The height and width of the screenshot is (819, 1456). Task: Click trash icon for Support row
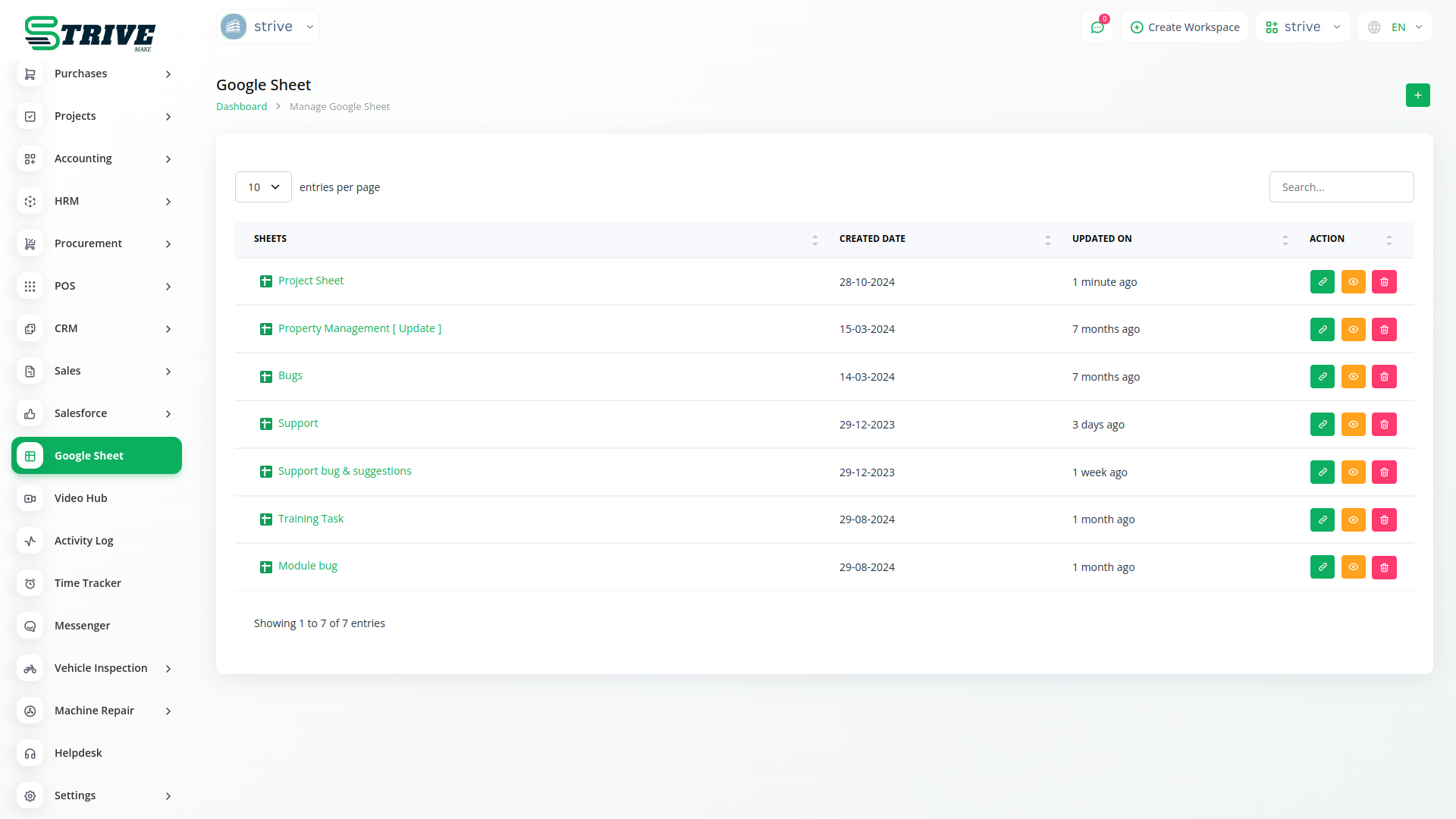coord(1384,425)
